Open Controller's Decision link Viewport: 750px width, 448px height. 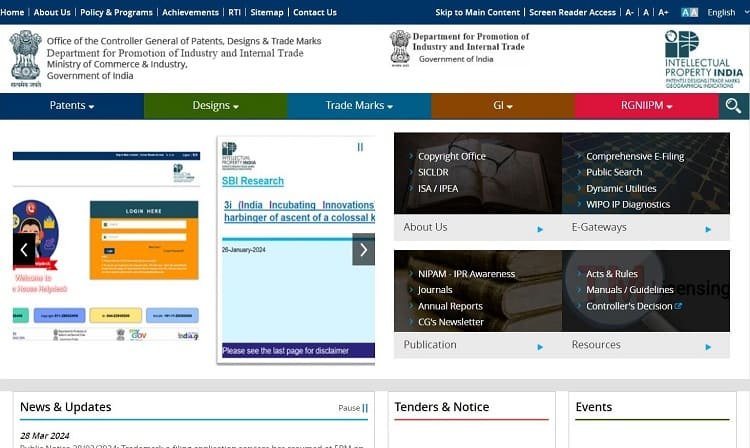[629, 306]
